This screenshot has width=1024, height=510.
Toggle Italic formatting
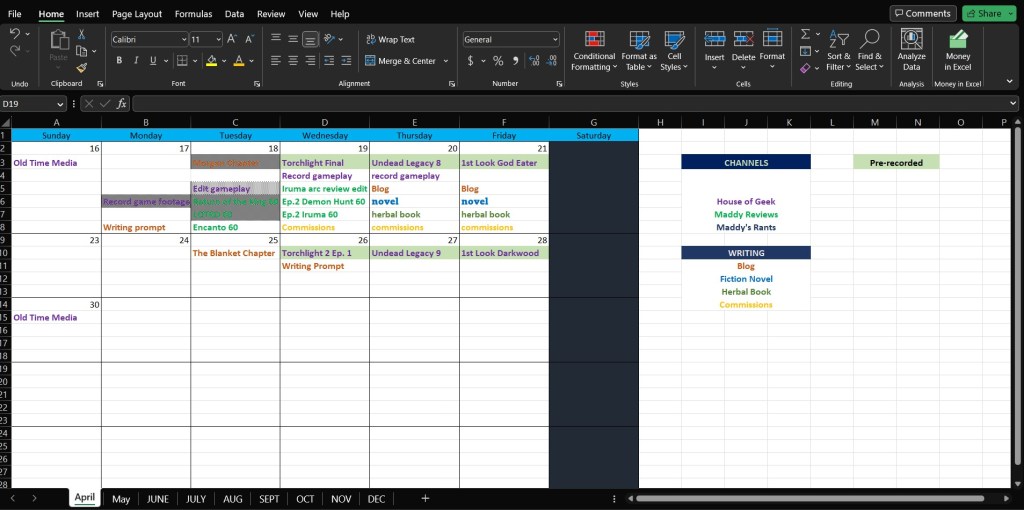136,61
